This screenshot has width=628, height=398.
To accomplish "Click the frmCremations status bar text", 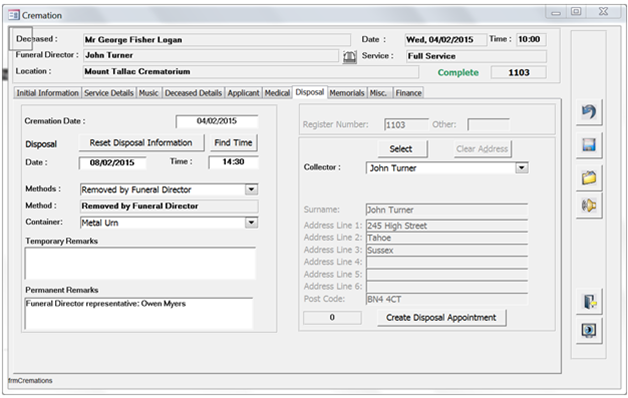I will coord(30,381).
